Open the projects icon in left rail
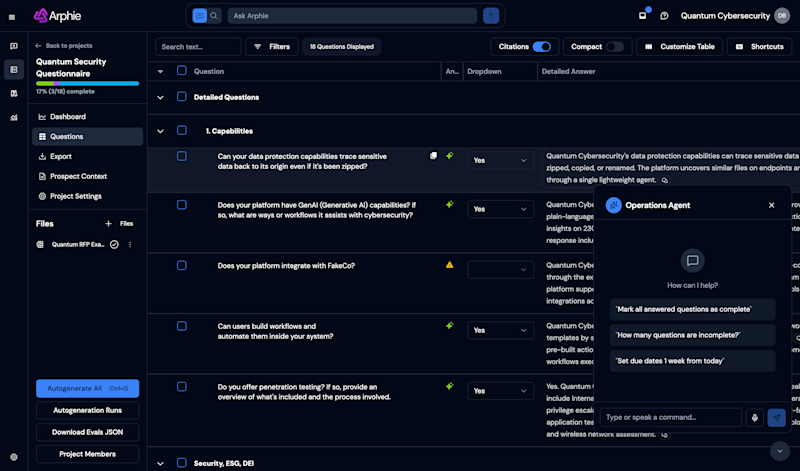 tap(14, 69)
